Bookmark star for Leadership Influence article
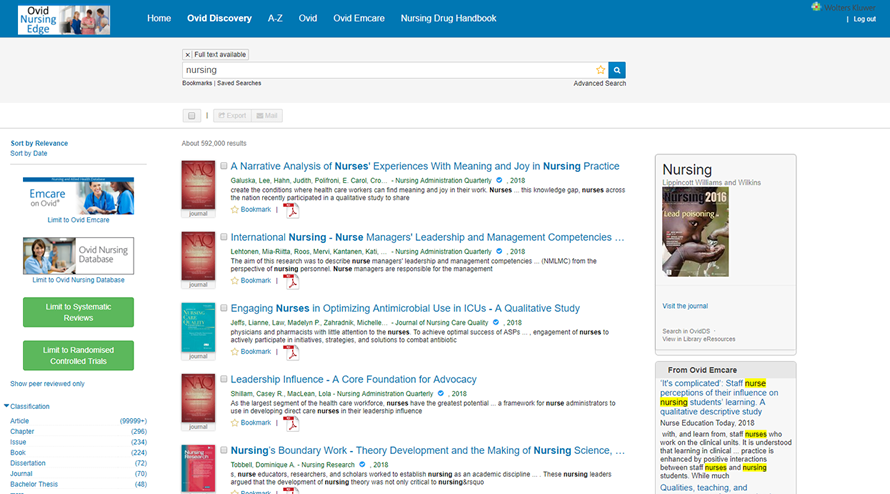The height and width of the screenshot is (494, 890). point(234,422)
